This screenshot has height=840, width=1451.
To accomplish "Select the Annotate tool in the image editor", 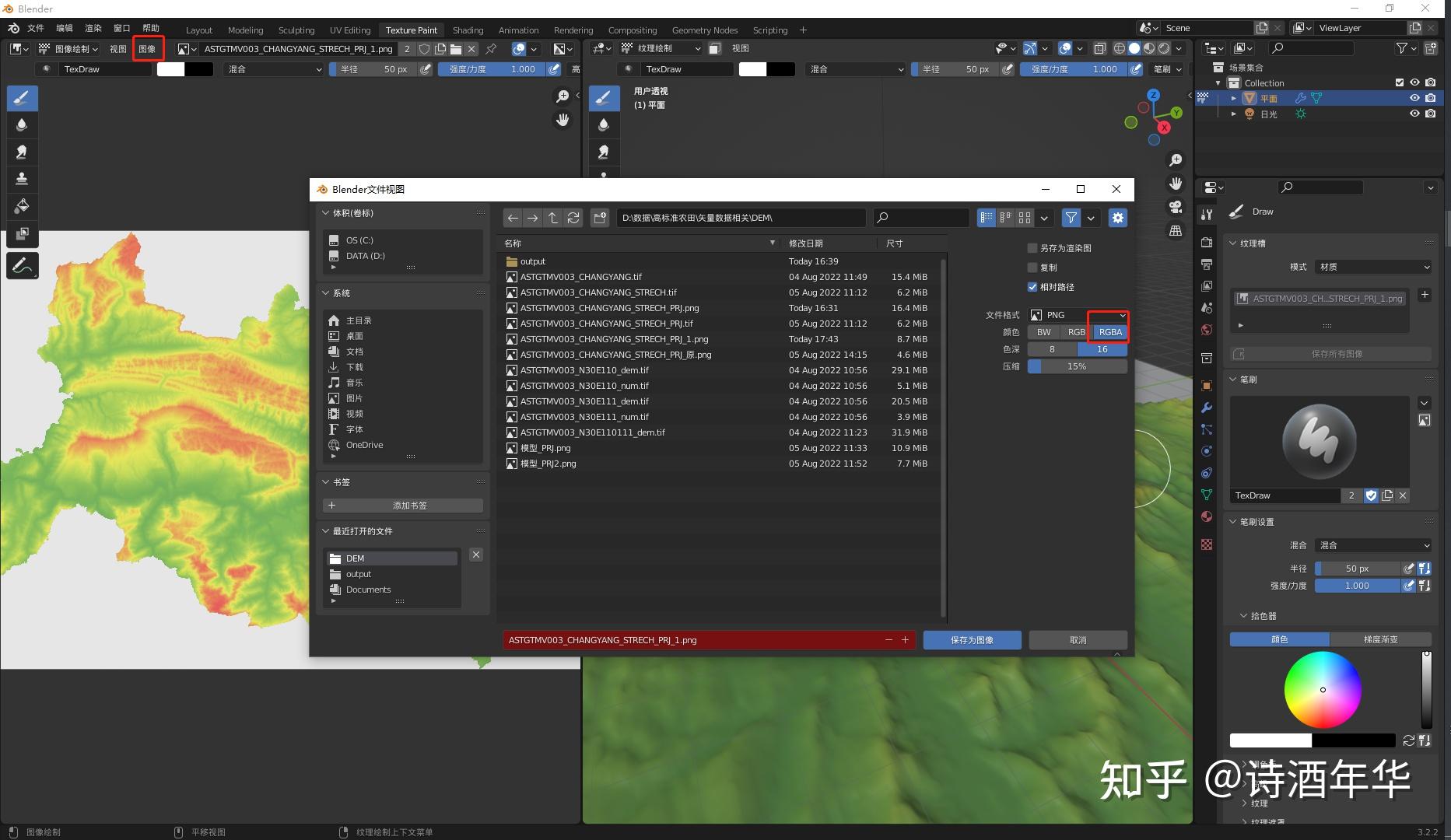I will 22,266.
